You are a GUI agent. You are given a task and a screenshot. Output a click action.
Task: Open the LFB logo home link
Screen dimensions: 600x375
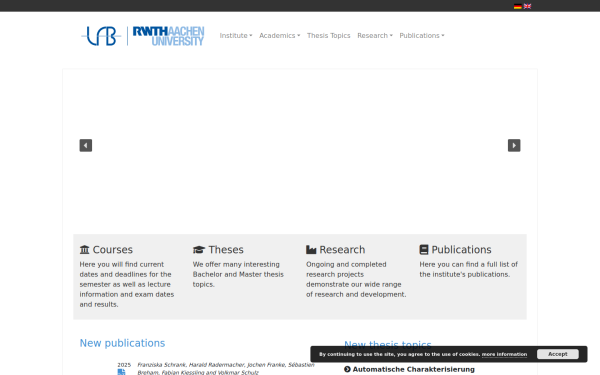101,36
